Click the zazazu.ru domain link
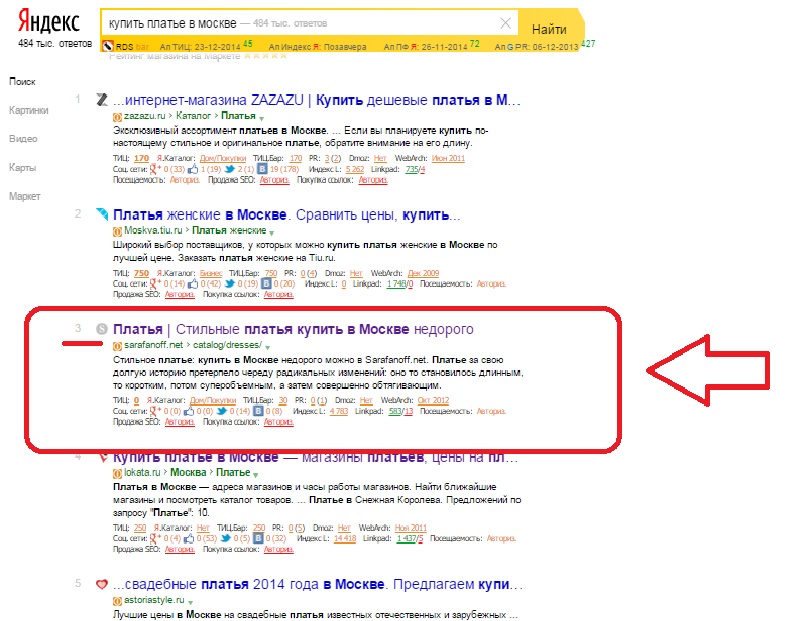The height and width of the screenshot is (621, 807). tap(144, 116)
